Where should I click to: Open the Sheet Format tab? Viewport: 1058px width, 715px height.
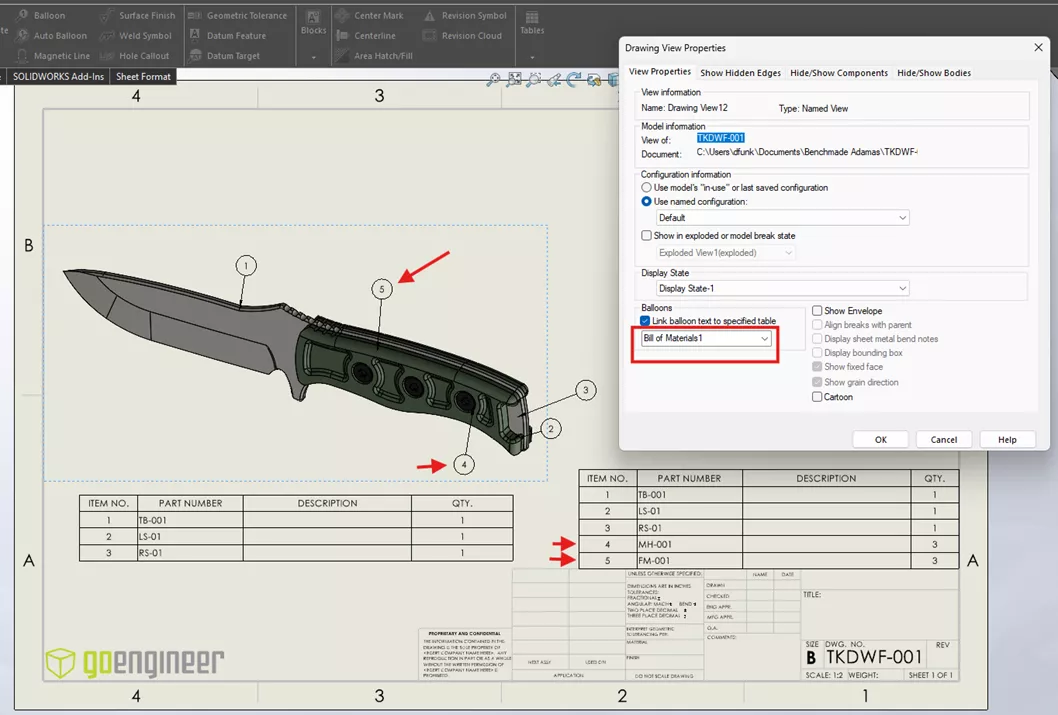143,76
